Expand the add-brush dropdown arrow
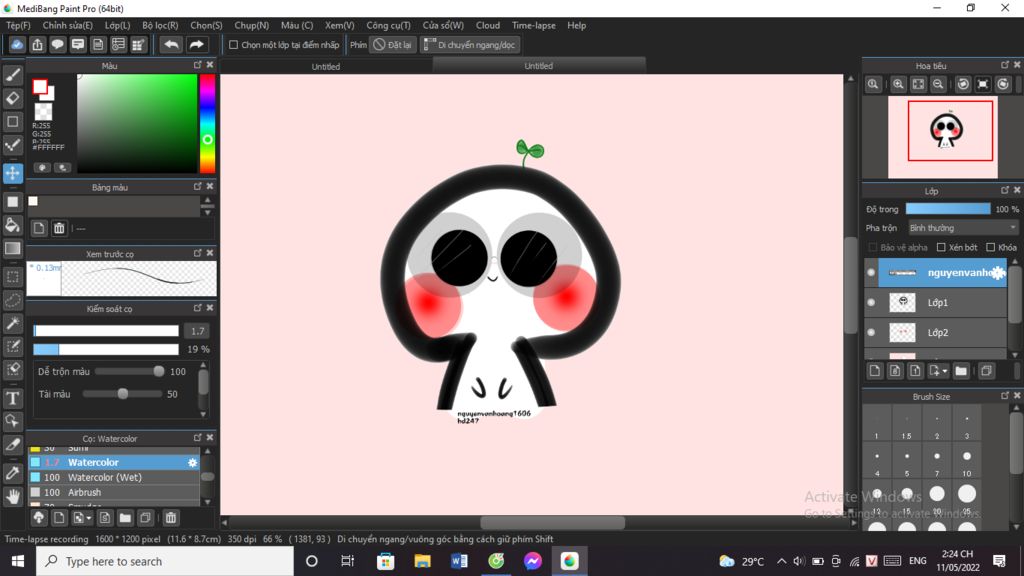 89,518
